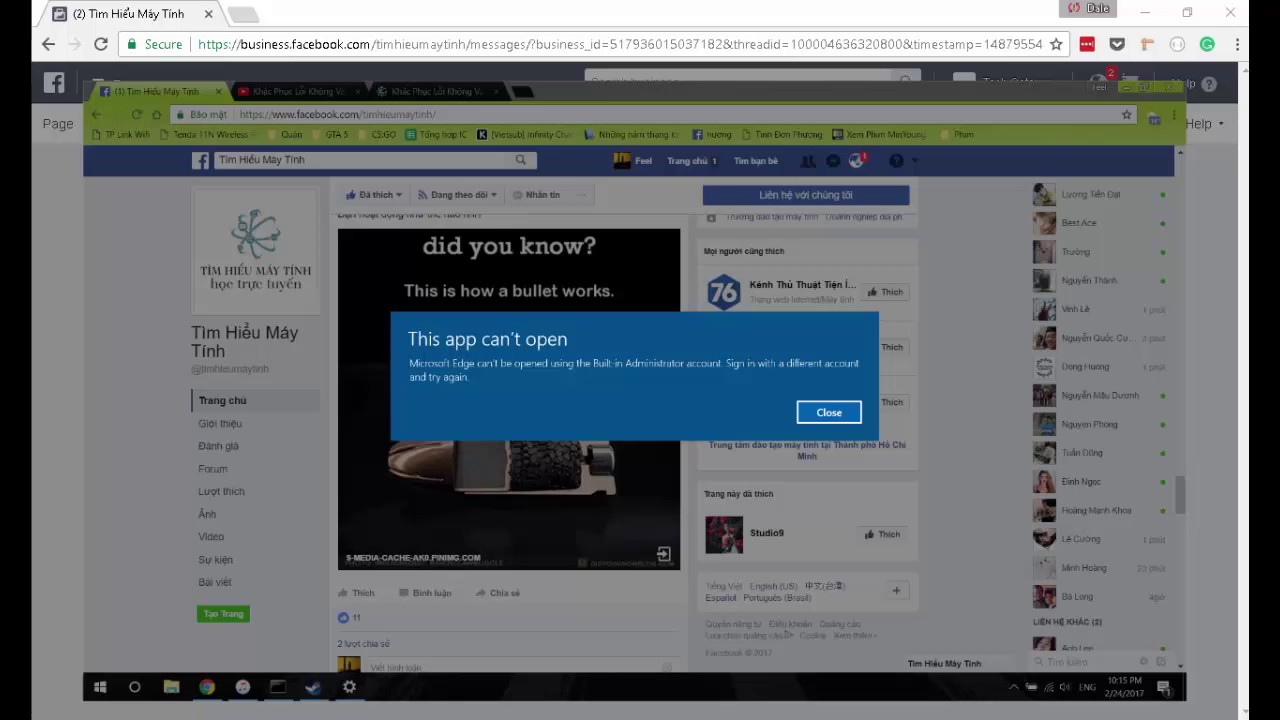Open a new Chrome tab

(243, 14)
